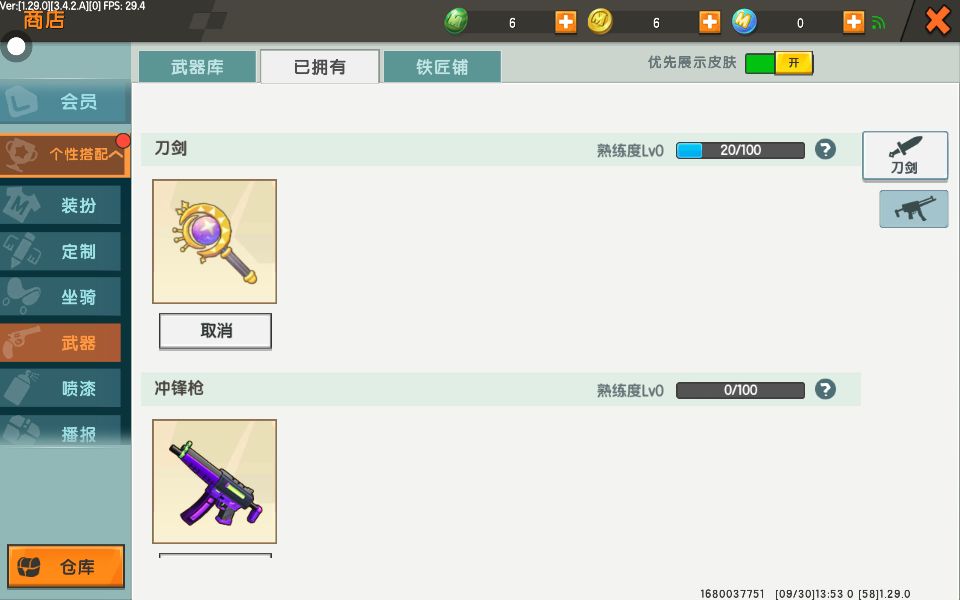This screenshot has height=600, width=960.
Task: Select the moon wand weapon thumbnail
Action: pyautogui.click(x=214, y=241)
